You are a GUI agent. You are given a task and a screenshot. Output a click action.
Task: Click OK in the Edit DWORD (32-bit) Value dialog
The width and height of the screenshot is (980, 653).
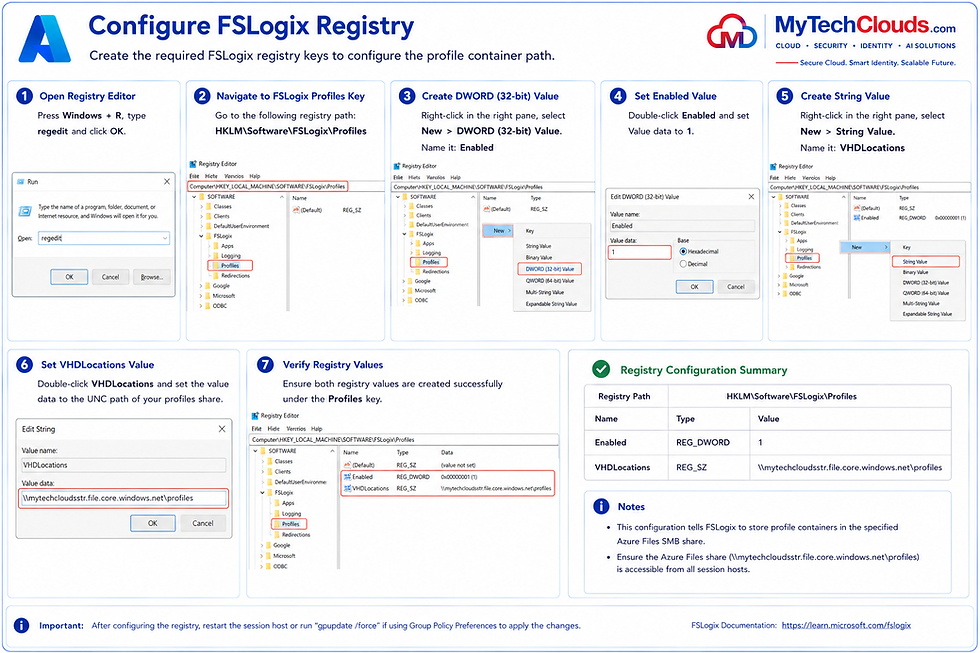click(x=694, y=287)
